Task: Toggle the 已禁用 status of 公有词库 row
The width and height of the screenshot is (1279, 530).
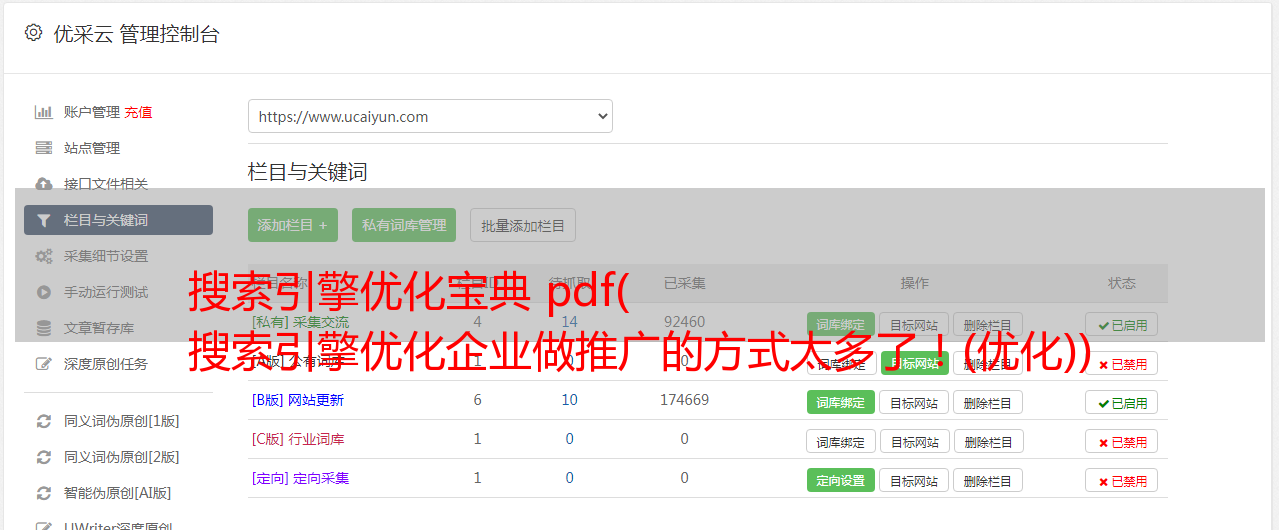Action: [x=1122, y=364]
